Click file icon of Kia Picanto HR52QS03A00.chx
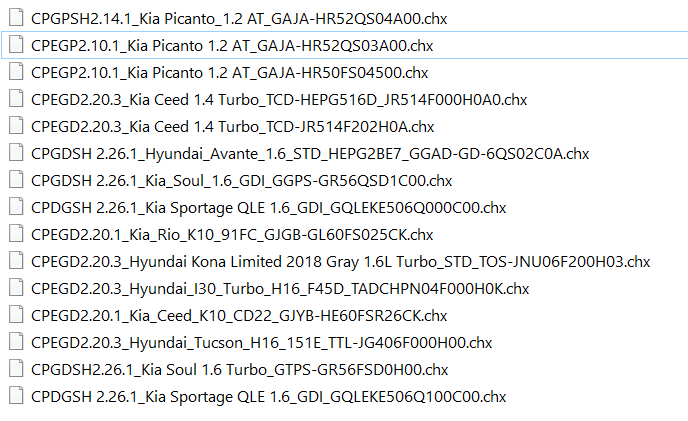 pyautogui.click(x=14, y=45)
